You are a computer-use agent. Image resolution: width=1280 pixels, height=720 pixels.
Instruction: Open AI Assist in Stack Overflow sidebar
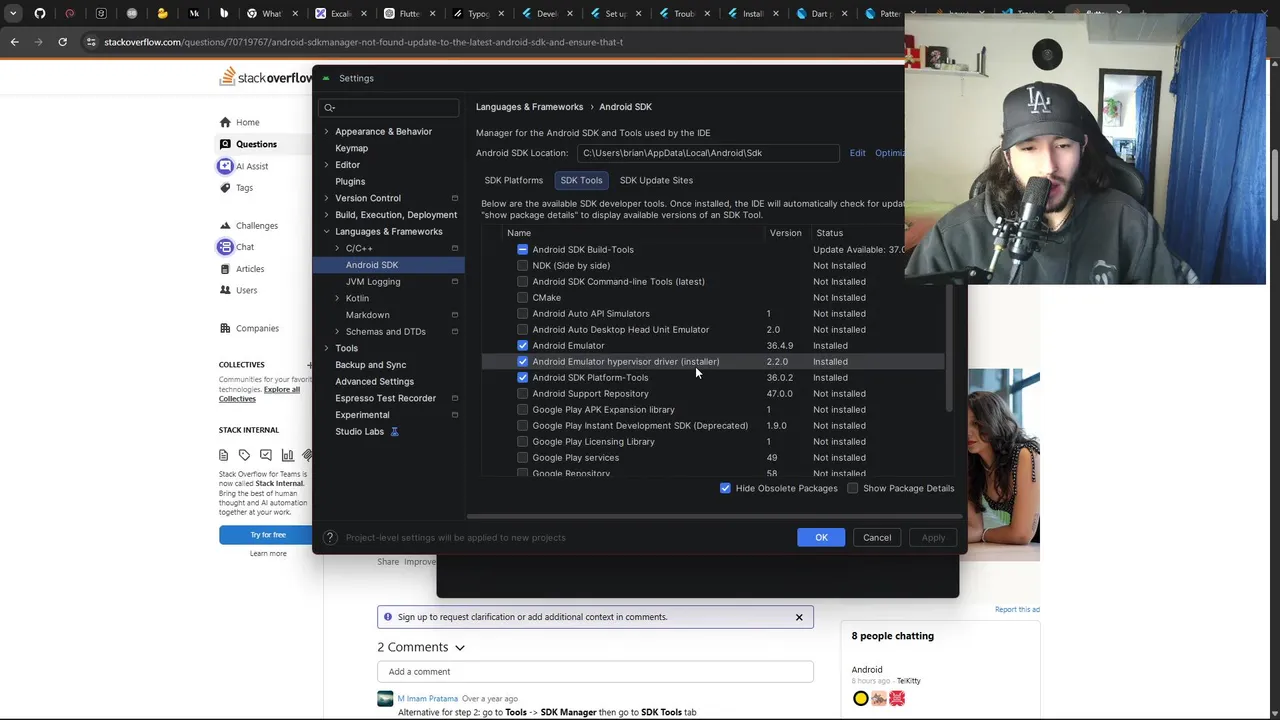pos(244,166)
